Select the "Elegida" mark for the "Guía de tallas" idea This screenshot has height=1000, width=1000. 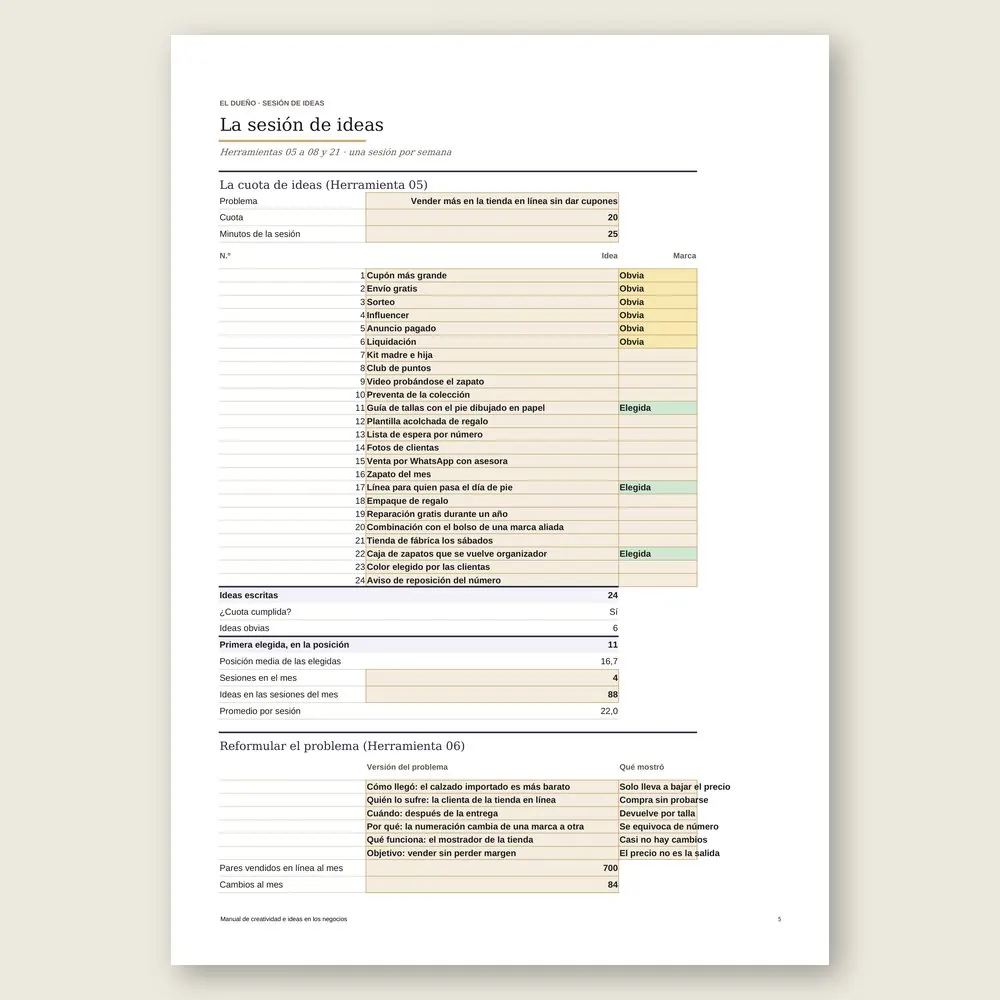click(658, 408)
